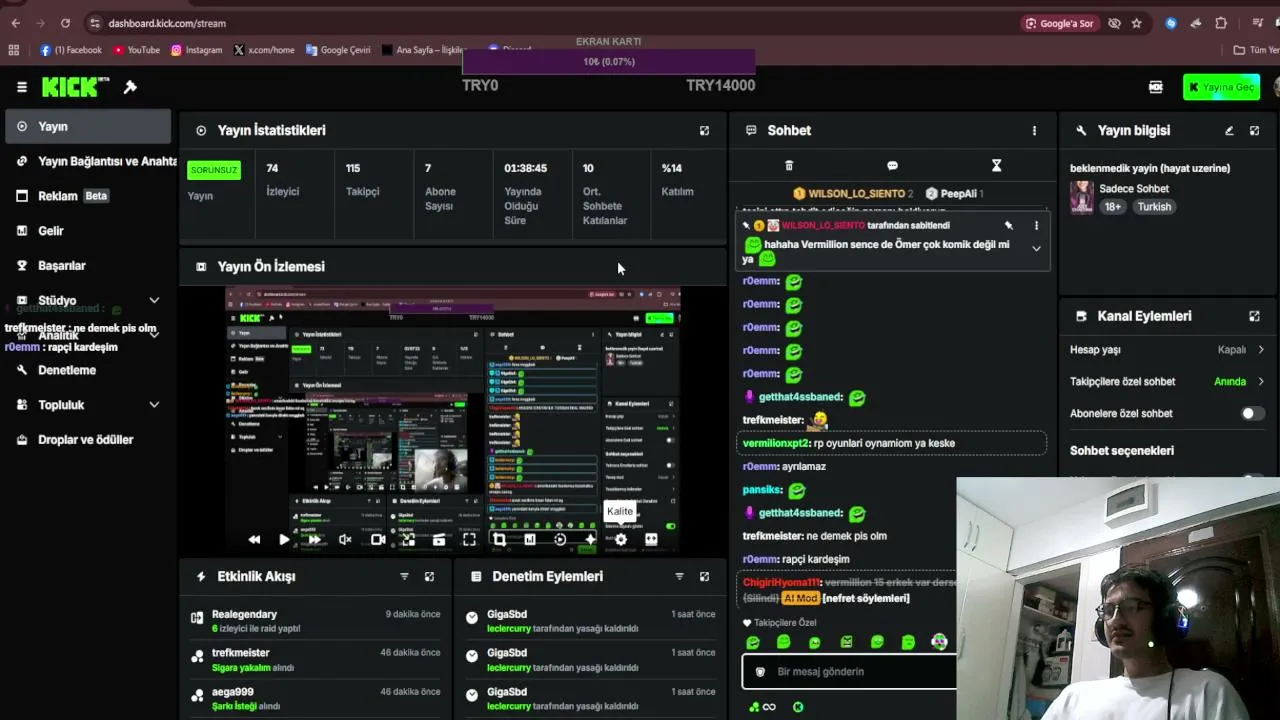The width and height of the screenshot is (1280, 720).
Task: Toggle the Abonelere özel sohbet switch
Action: point(1253,413)
